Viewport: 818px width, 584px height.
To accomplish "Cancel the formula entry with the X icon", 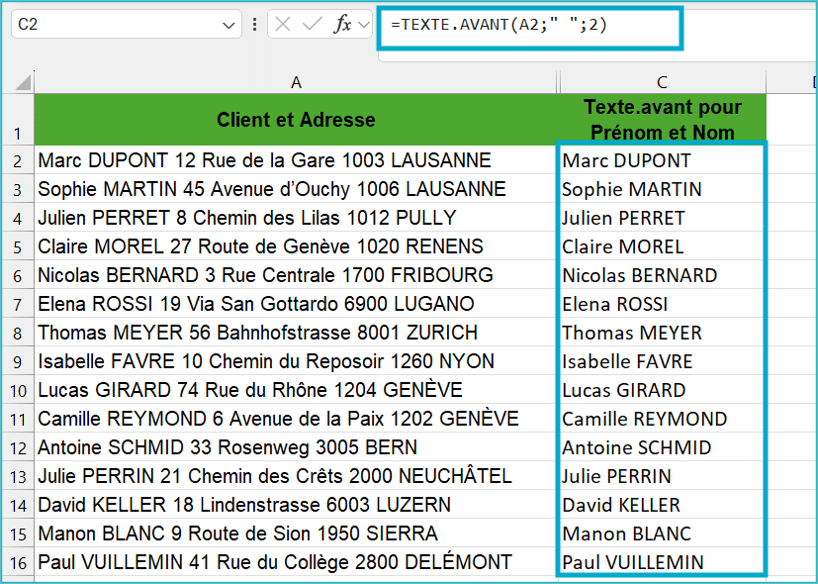I will pyautogui.click(x=282, y=25).
